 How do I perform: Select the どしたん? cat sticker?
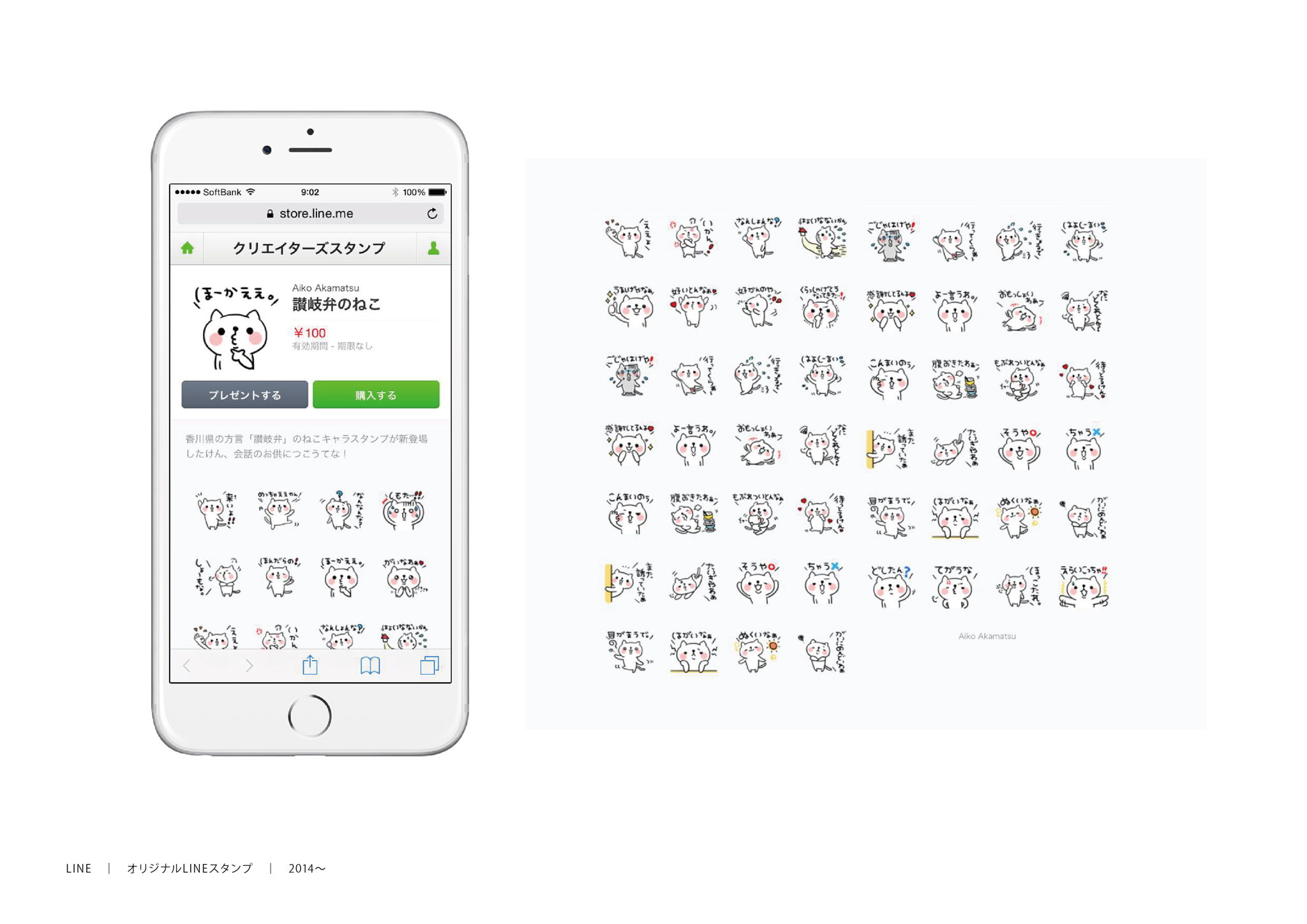(890, 585)
